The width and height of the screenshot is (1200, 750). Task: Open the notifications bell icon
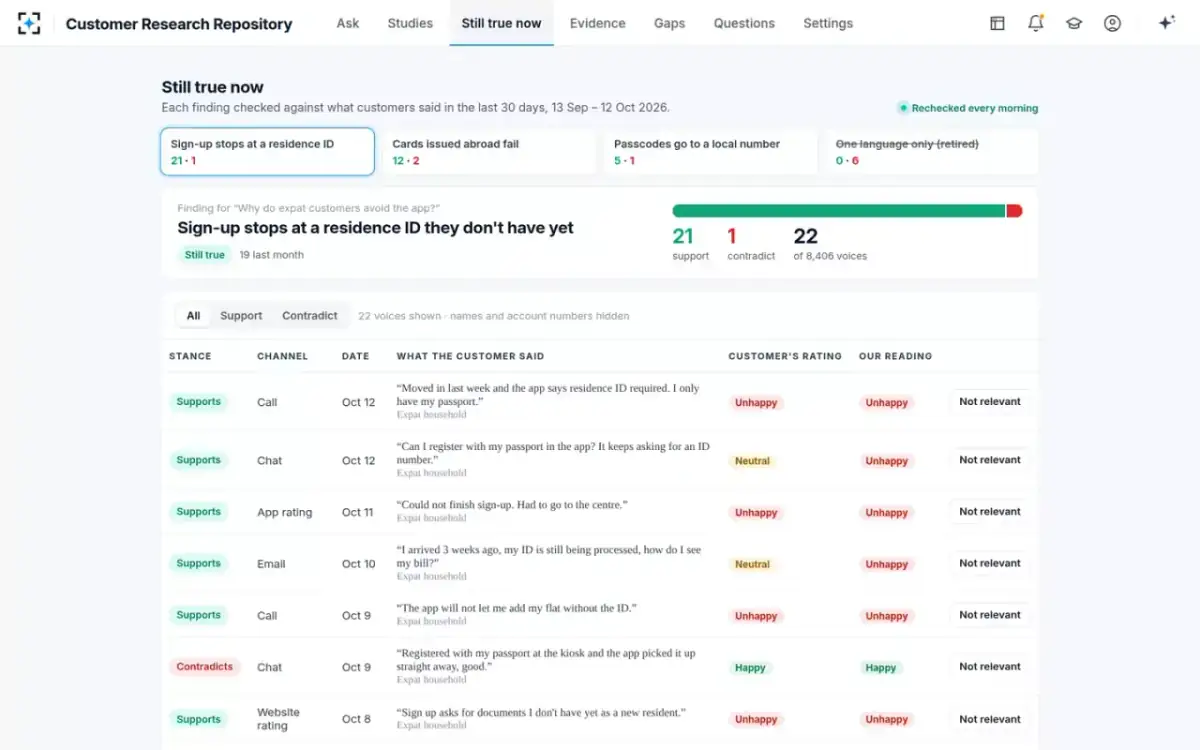click(1035, 23)
